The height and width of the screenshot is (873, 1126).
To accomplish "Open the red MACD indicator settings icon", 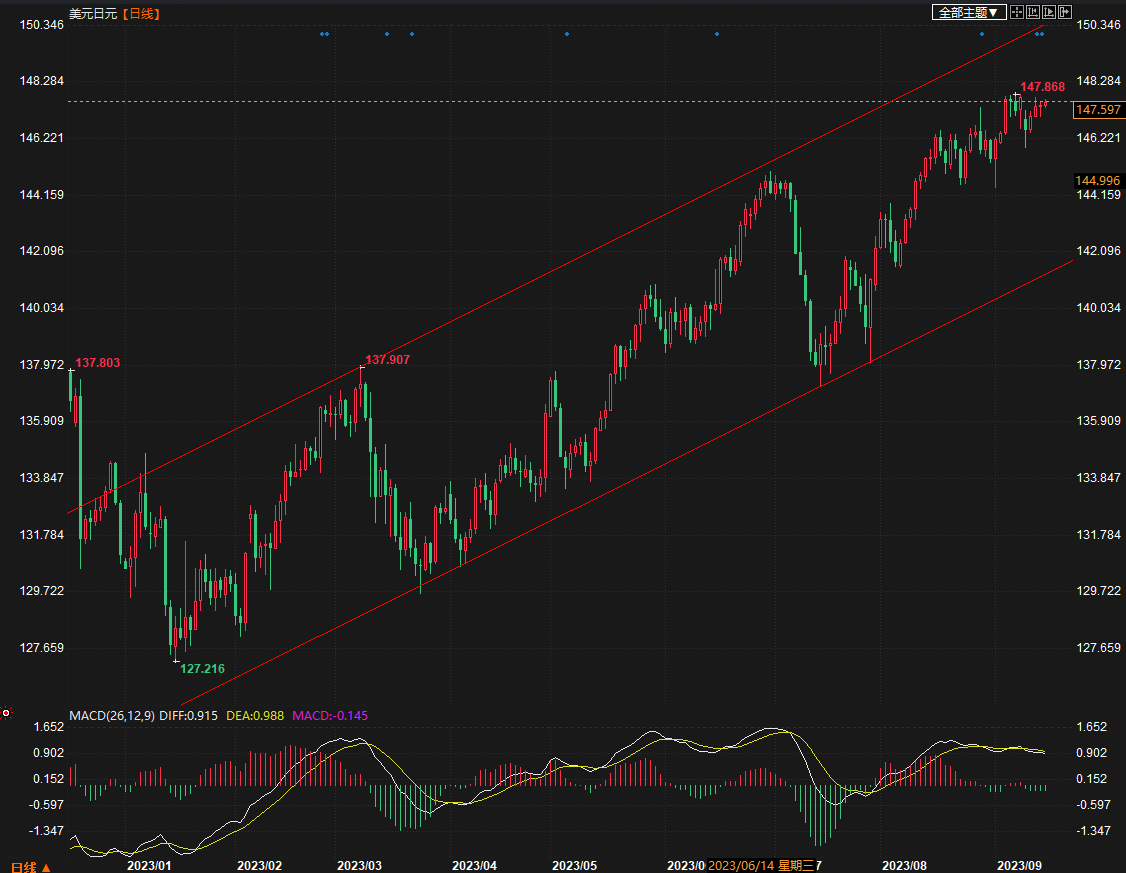I will pyautogui.click(x=6, y=713).
